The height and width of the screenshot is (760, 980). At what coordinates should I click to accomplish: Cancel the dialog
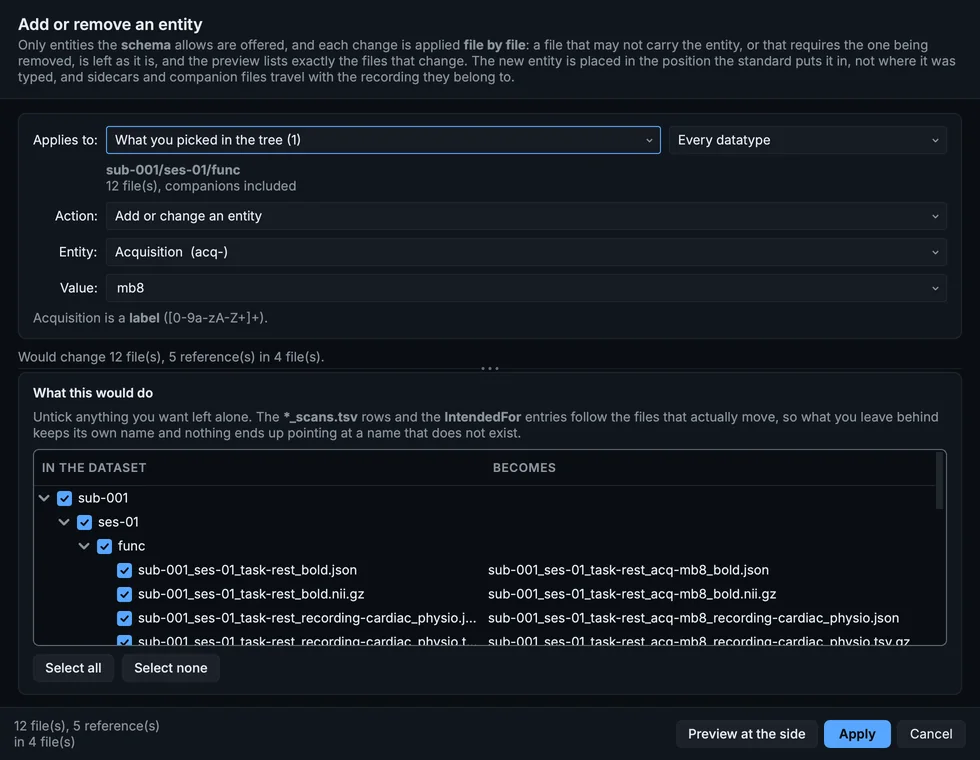pyautogui.click(x=931, y=734)
